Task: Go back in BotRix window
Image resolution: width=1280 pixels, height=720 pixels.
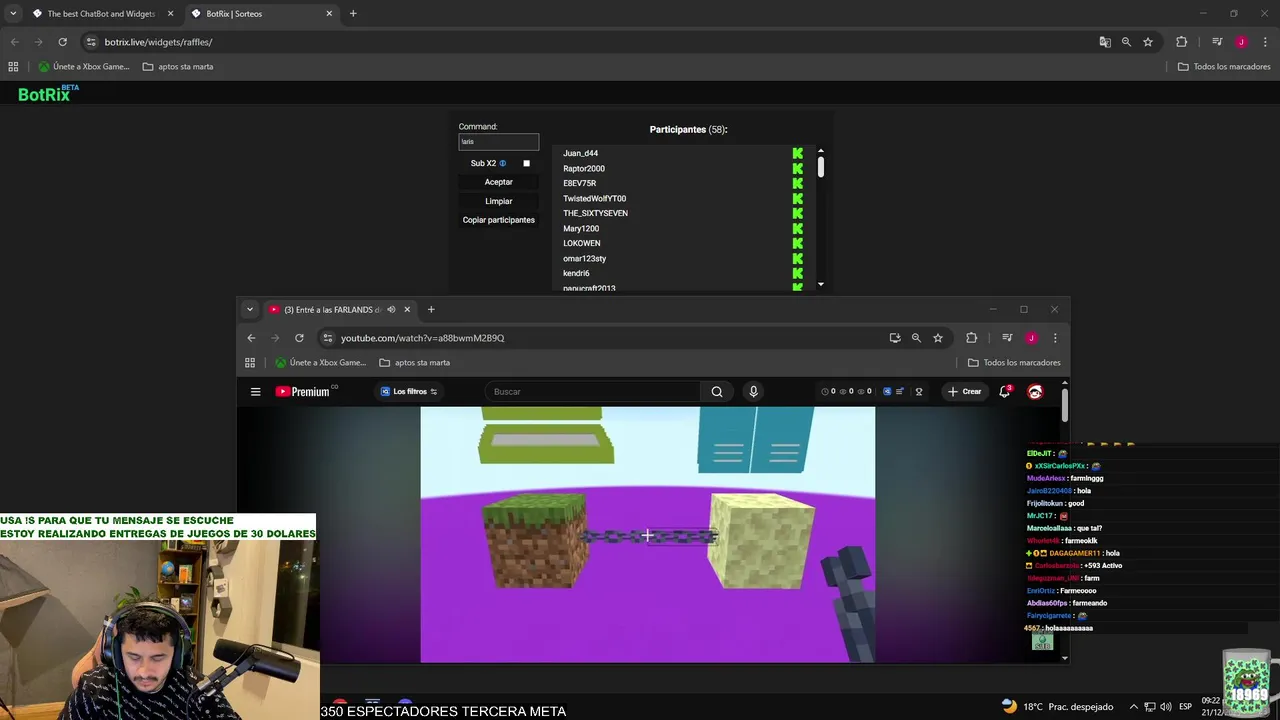Action: pos(14,42)
